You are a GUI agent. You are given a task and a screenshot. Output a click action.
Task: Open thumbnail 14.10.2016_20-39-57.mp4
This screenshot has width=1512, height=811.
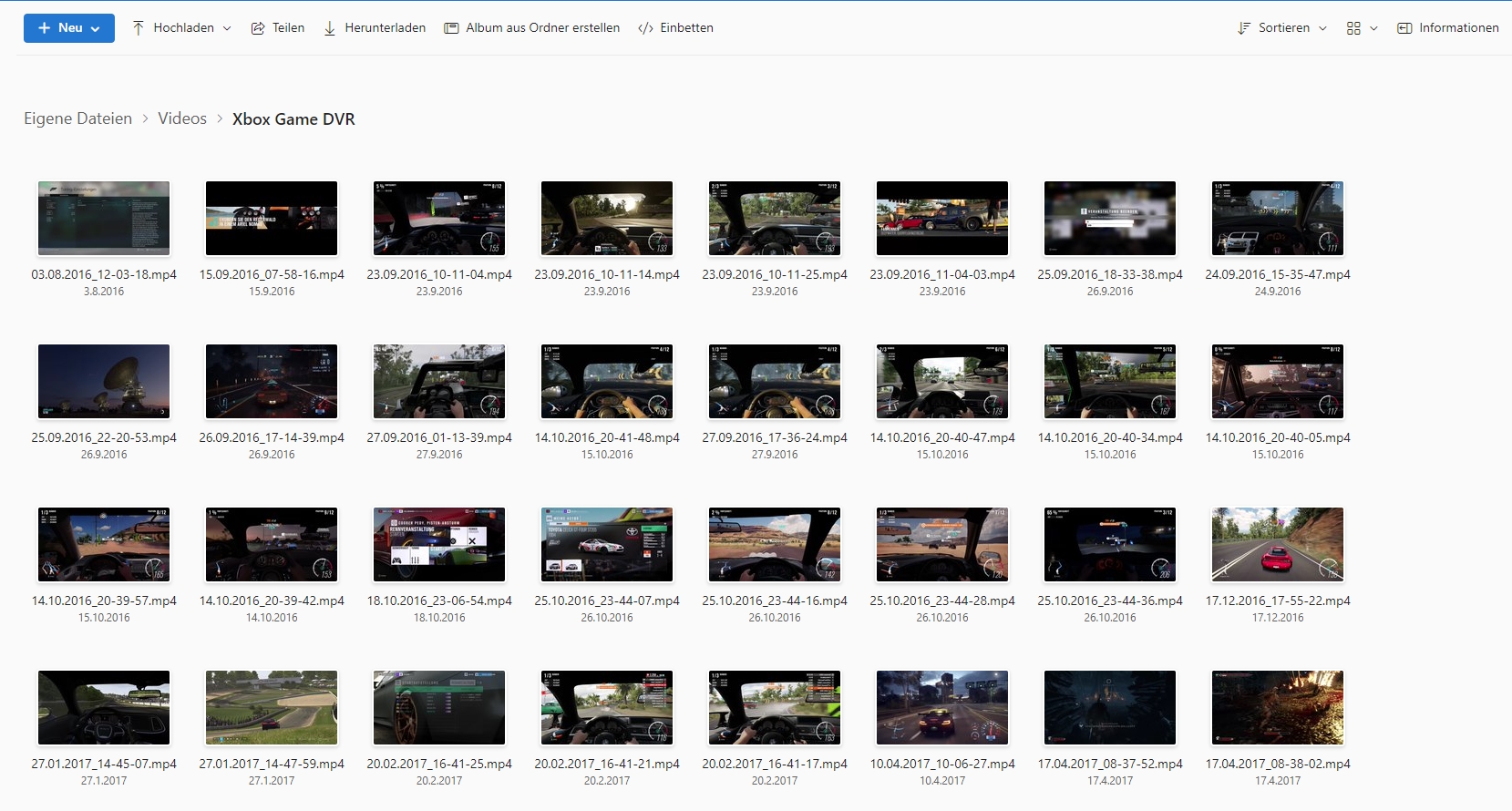(x=104, y=544)
